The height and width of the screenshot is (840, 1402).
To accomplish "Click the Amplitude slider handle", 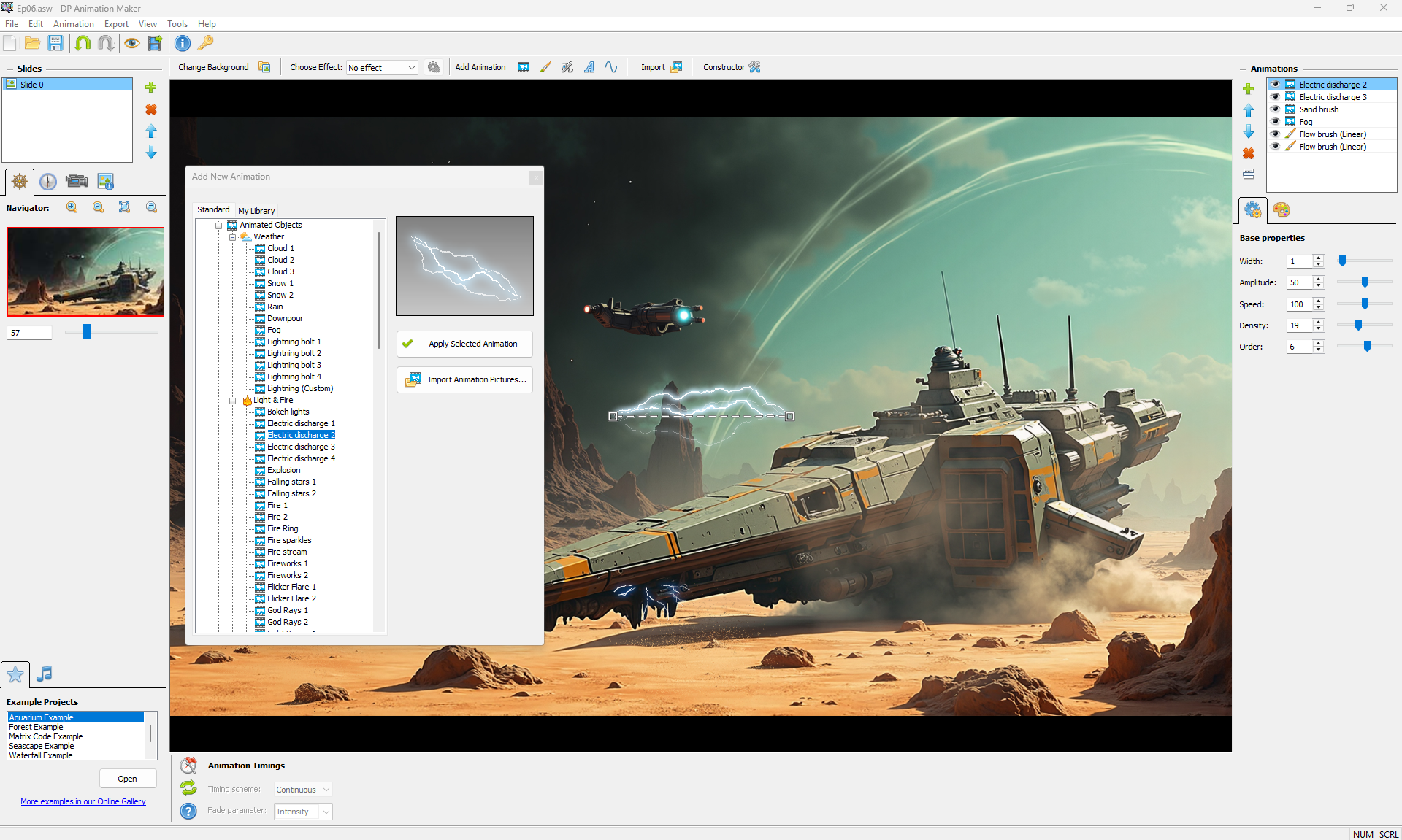I will click(1365, 282).
